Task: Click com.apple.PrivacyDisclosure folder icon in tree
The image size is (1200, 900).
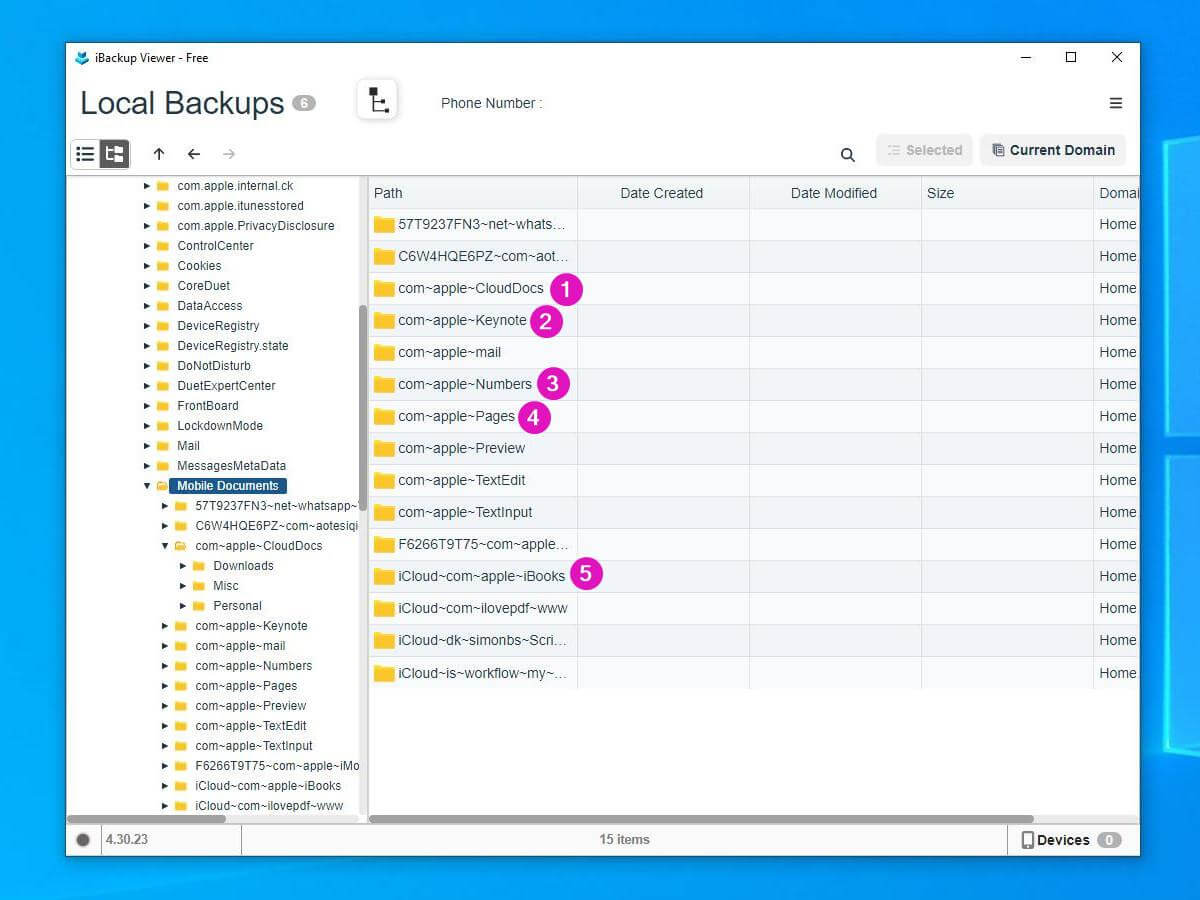Action: (x=162, y=226)
